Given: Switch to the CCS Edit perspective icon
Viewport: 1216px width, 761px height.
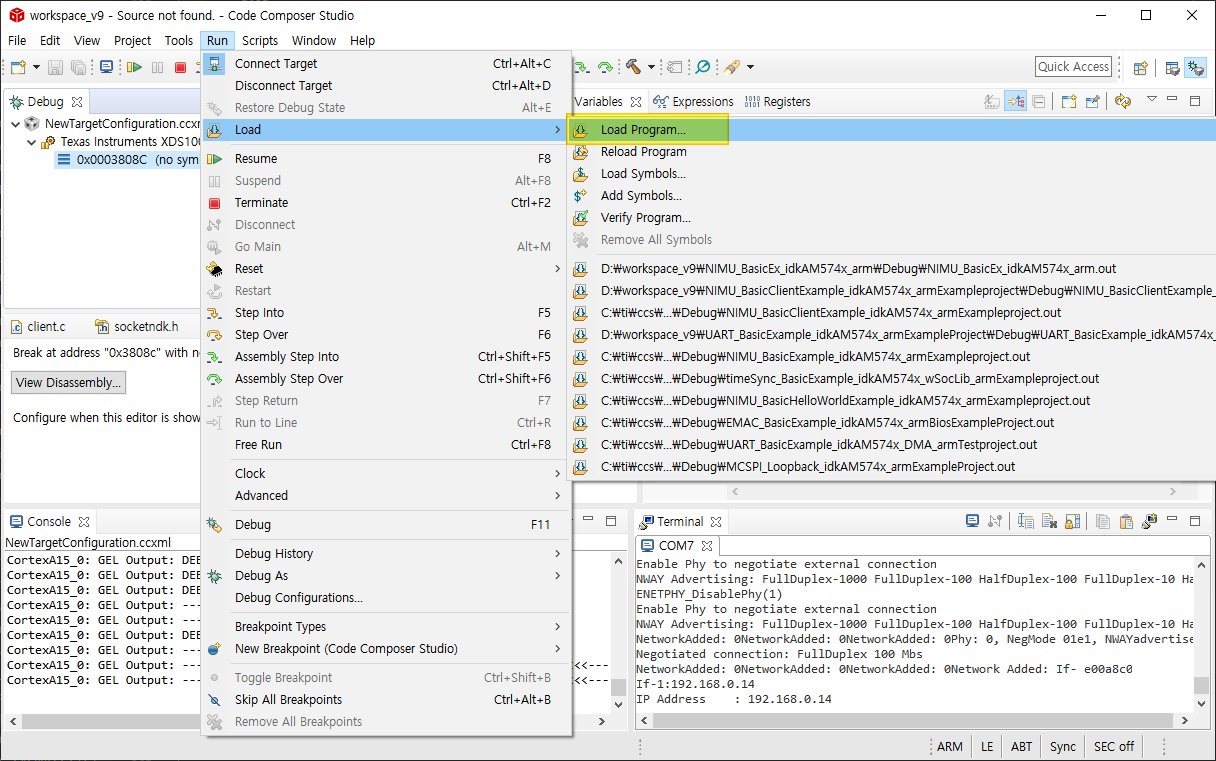Looking at the screenshot, I should point(1173,68).
